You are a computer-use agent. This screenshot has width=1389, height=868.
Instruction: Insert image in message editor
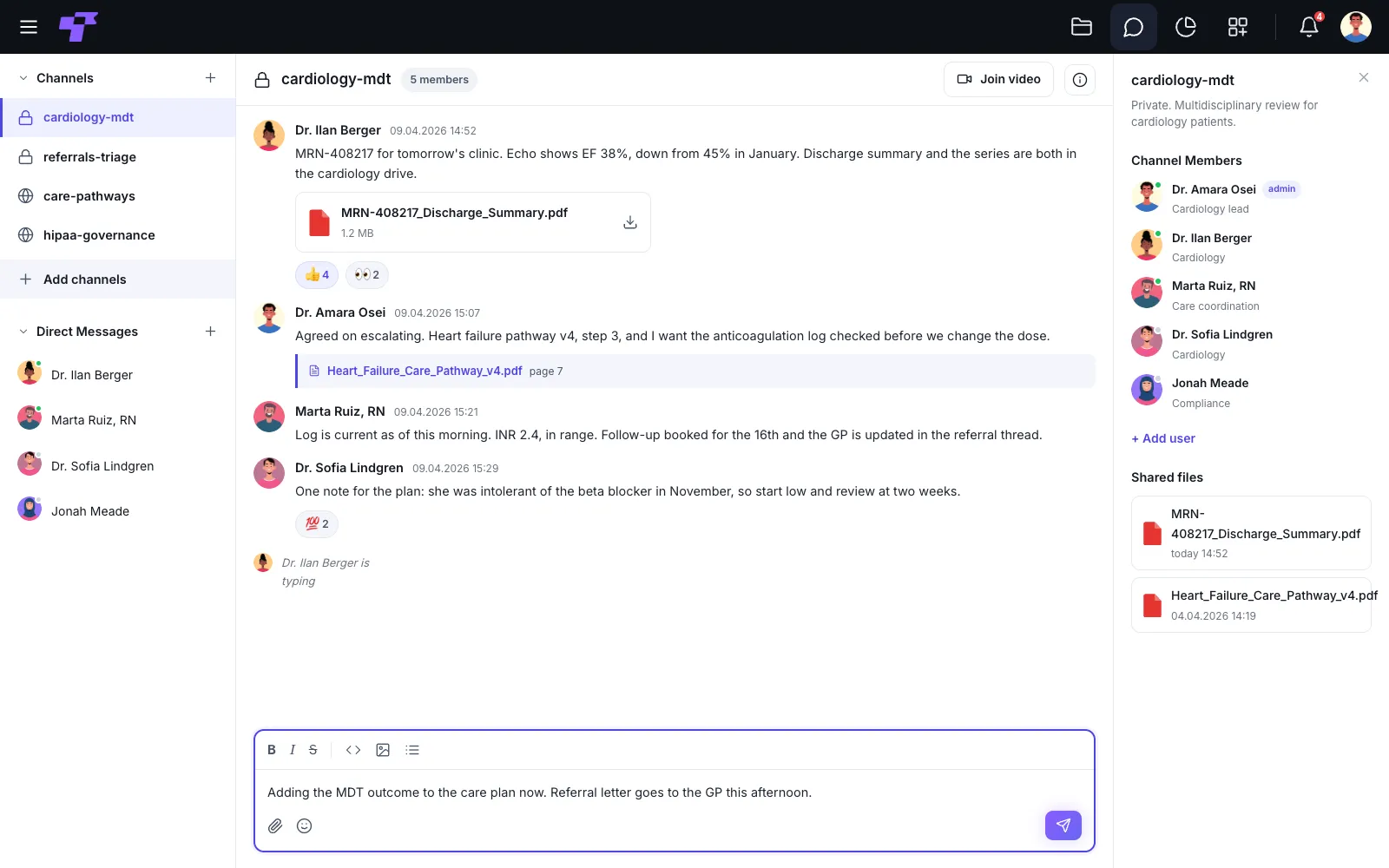tap(383, 750)
